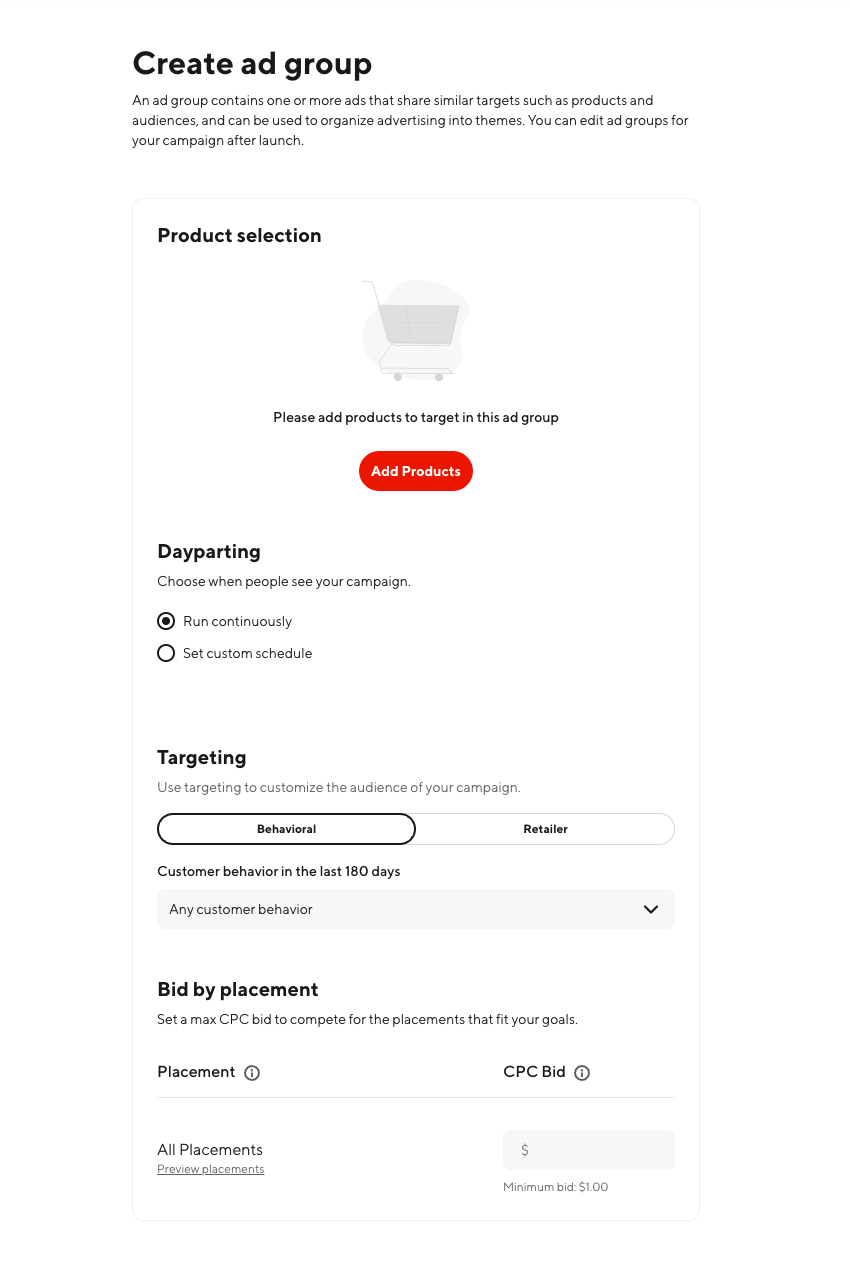Viewport: 850px width, 1270px height.
Task: Open the Preview placements link
Action: [x=210, y=1168]
